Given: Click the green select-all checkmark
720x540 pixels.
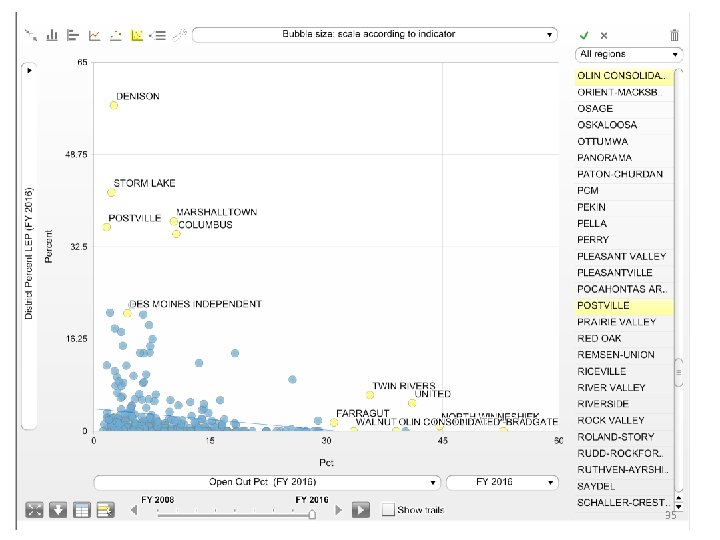Looking at the screenshot, I should [x=584, y=35].
